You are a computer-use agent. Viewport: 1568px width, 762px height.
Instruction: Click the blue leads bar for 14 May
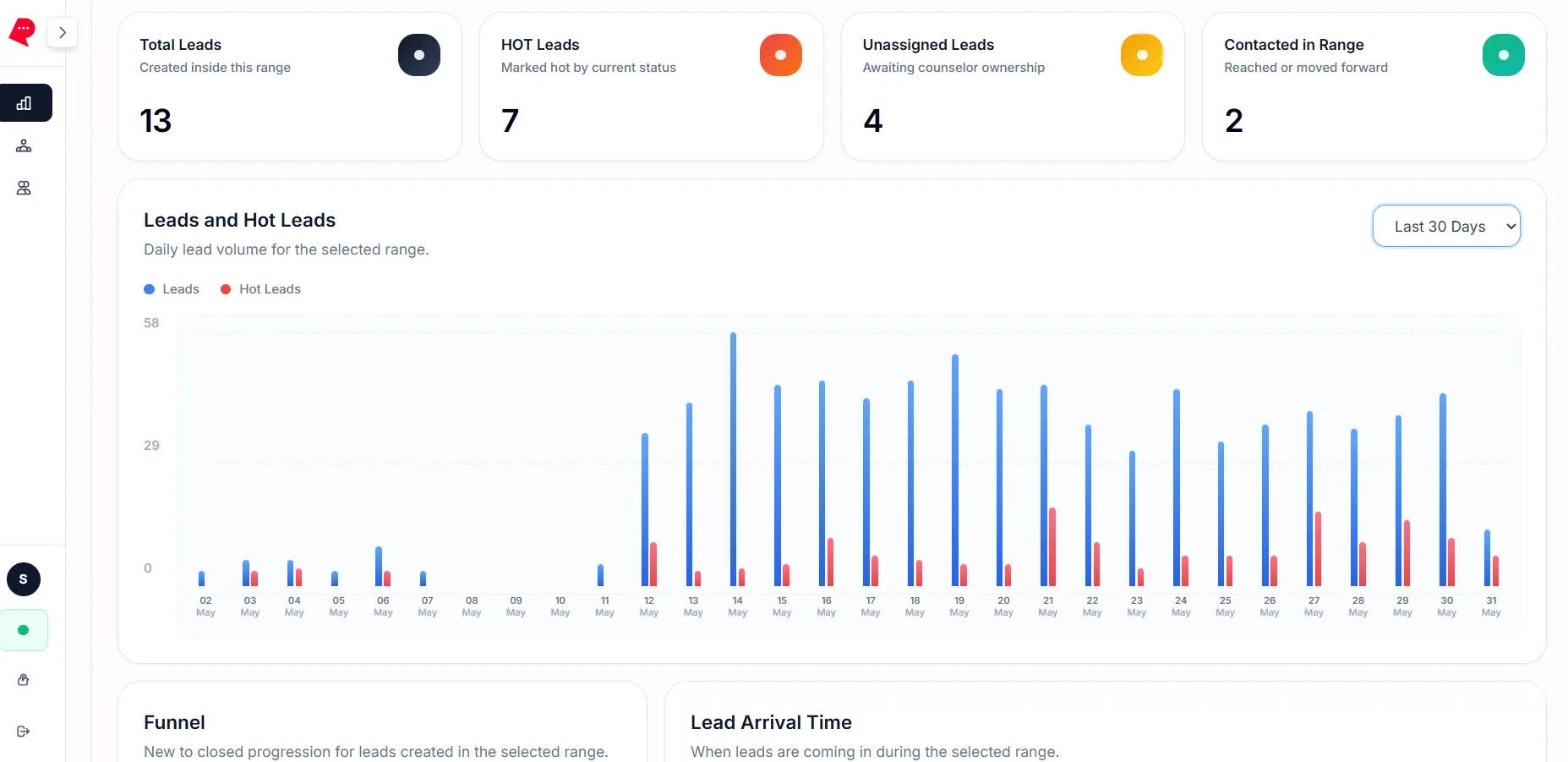733,459
